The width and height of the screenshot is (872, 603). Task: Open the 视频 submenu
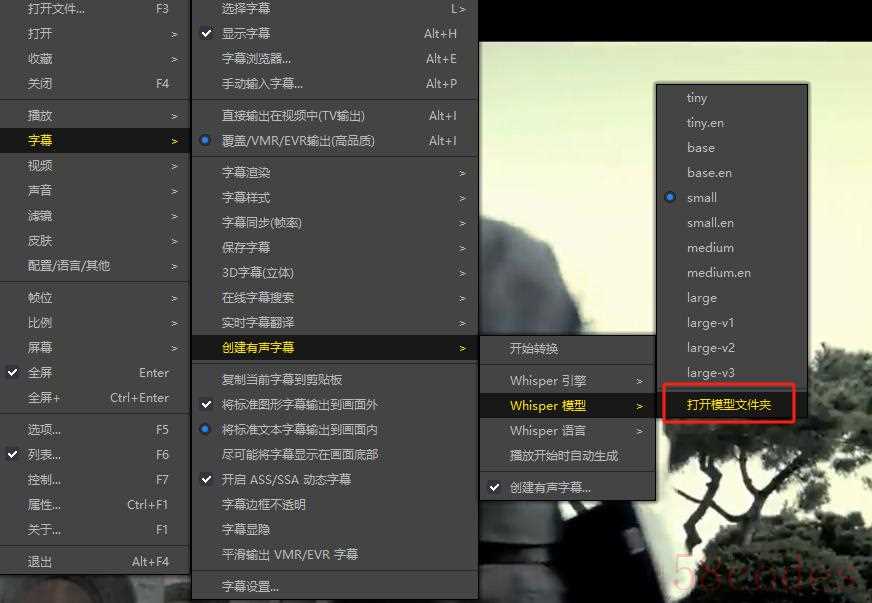tap(95, 166)
